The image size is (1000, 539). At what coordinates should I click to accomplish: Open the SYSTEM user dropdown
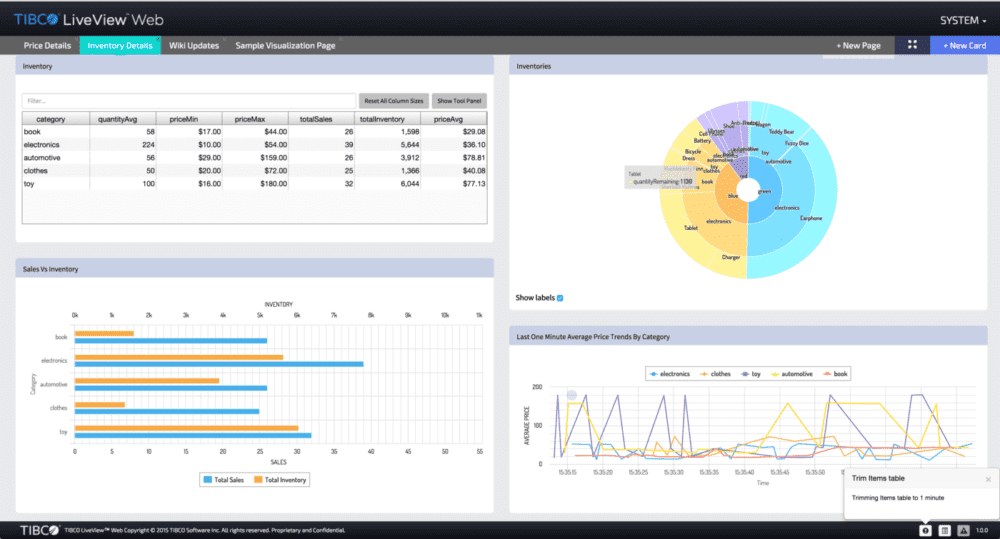963,20
